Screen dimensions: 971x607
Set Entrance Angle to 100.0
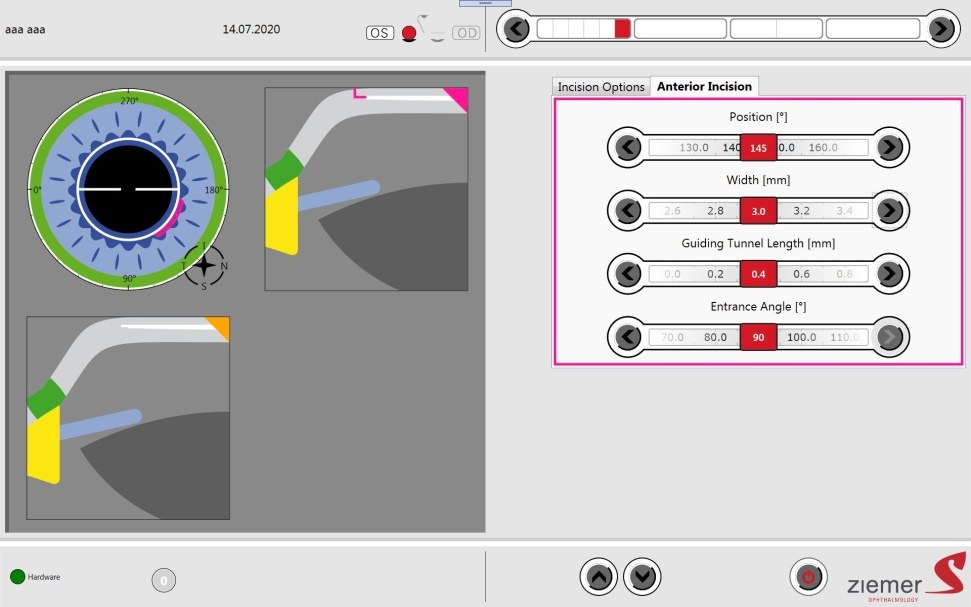tap(801, 337)
